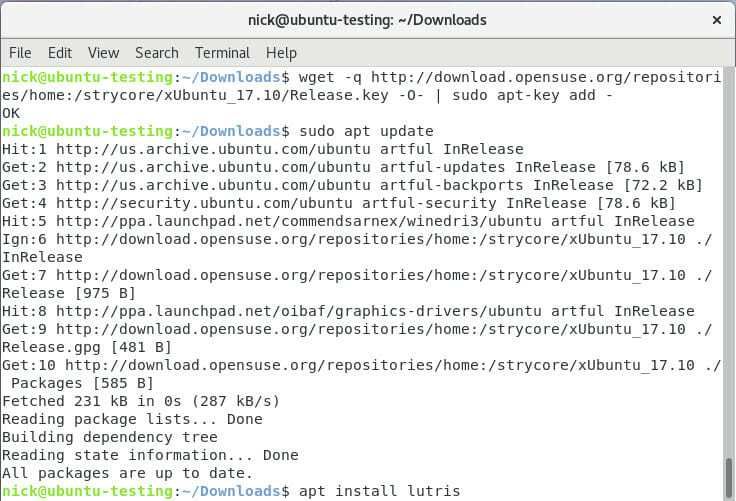Screen dimensions: 736x501
Task: Click the 'Hit:5' commendsarnex/winedri3 line
Action: point(348,221)
